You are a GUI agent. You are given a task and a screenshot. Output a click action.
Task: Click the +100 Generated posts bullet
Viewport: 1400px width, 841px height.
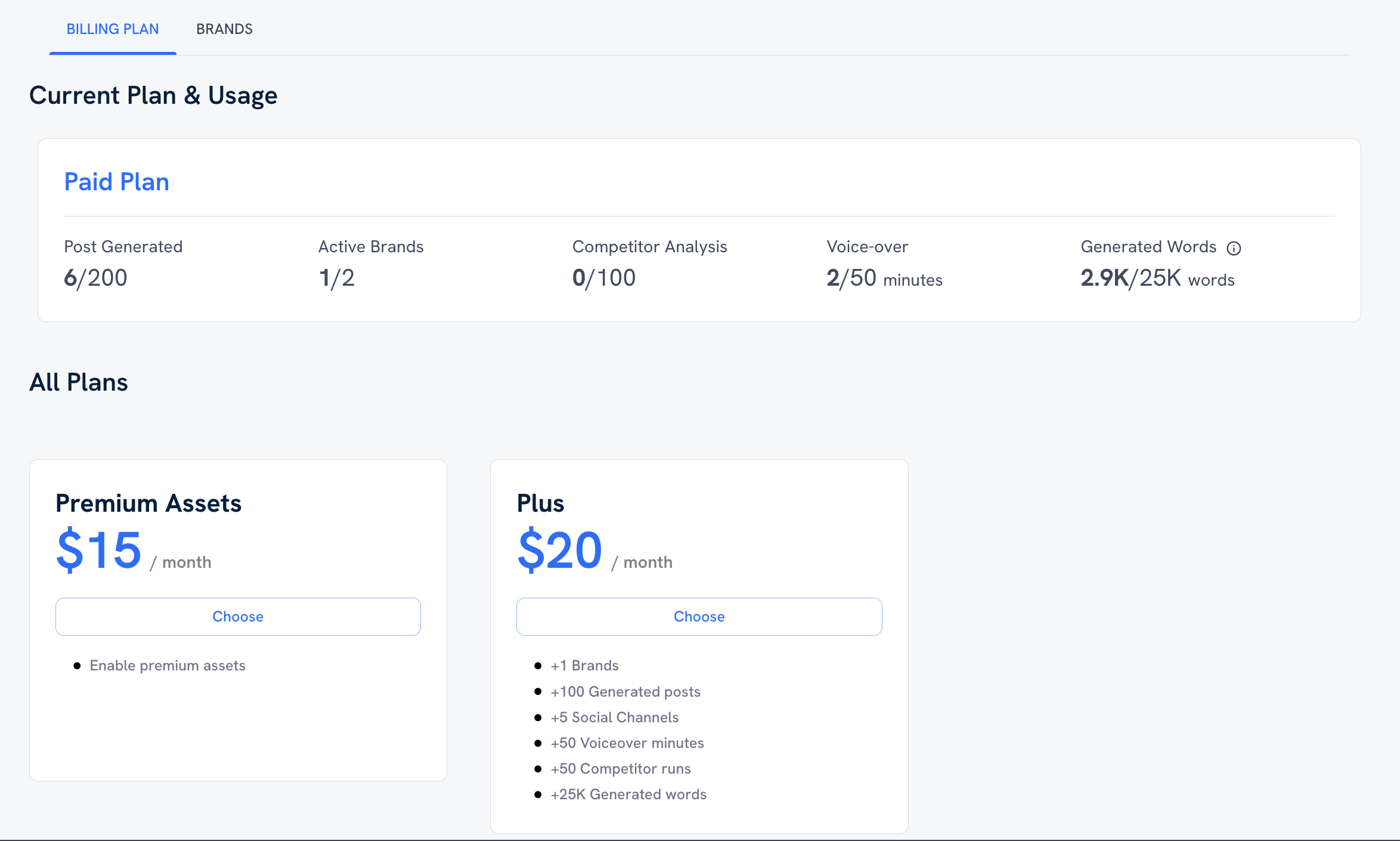point(625,691)
